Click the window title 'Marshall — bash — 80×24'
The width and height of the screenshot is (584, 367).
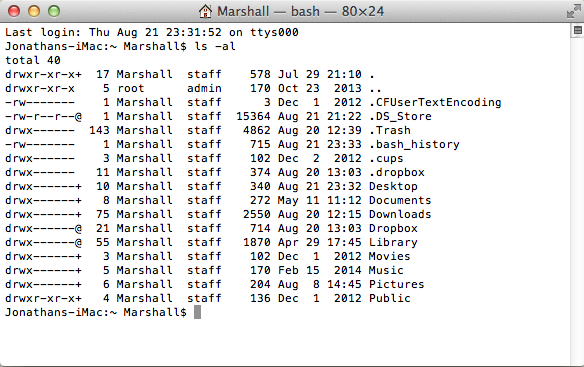click(x=300, y=11)
